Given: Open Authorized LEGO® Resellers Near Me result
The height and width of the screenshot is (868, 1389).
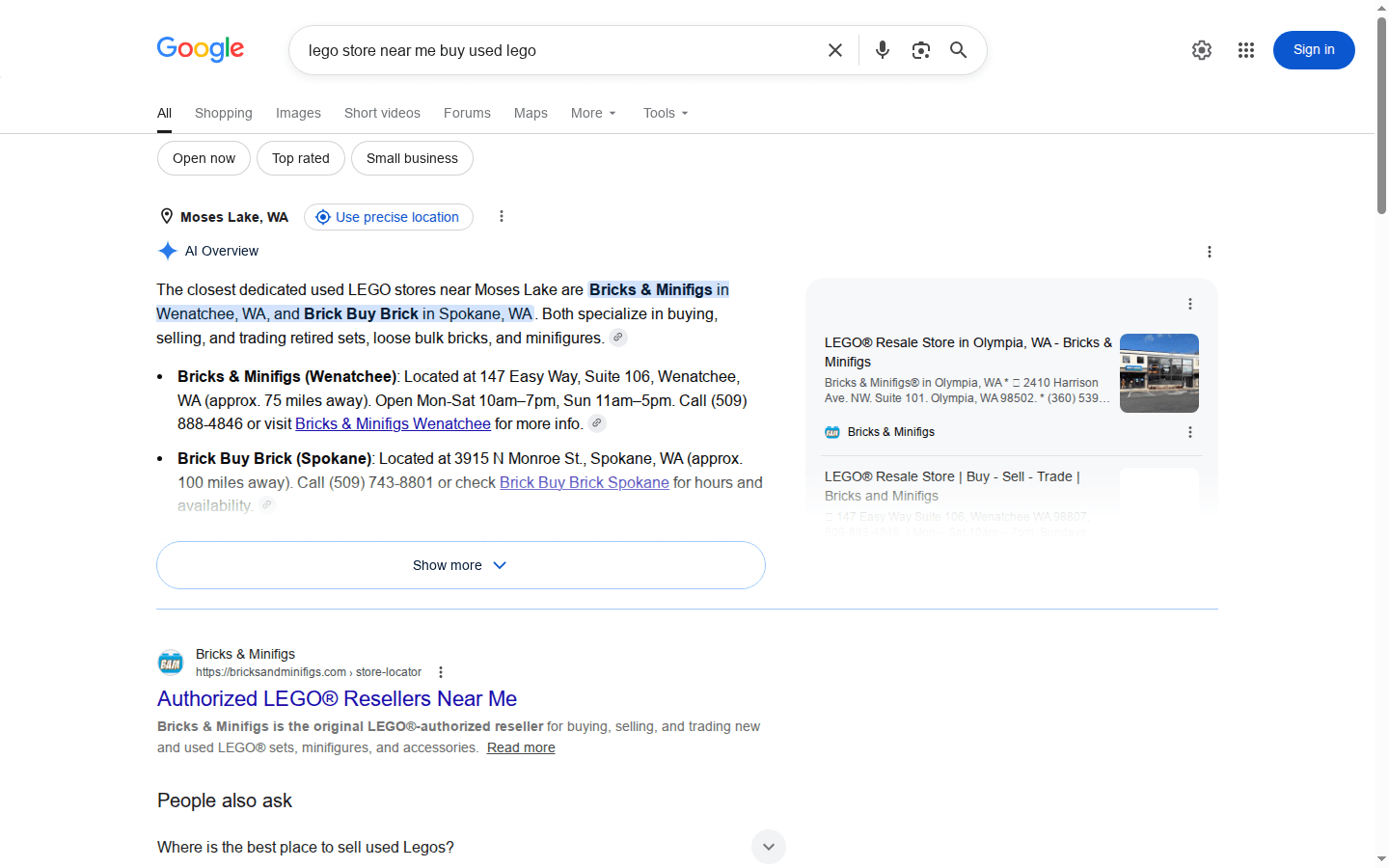Looking at the screenshot, I should click(338, 698).
